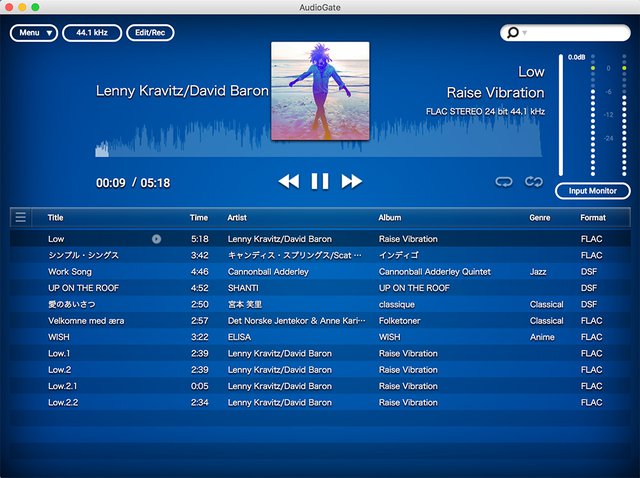640x478 pixels.
Task: Sort by the Album column
Action: tap(390, 218)
